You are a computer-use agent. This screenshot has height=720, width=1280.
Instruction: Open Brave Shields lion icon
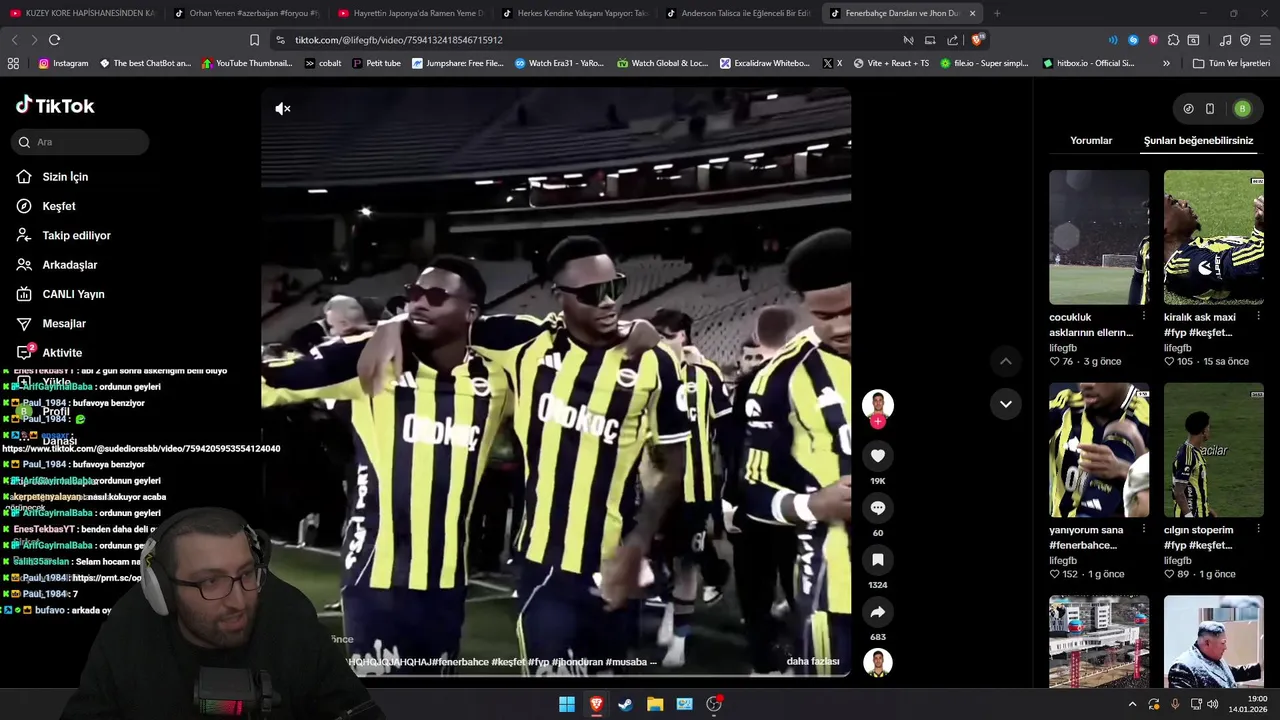tap(978, 40)
